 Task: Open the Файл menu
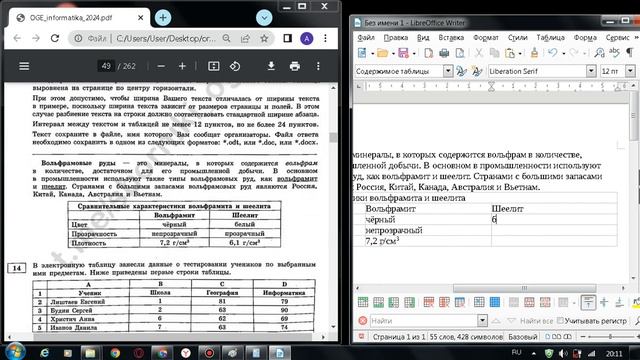366,37
